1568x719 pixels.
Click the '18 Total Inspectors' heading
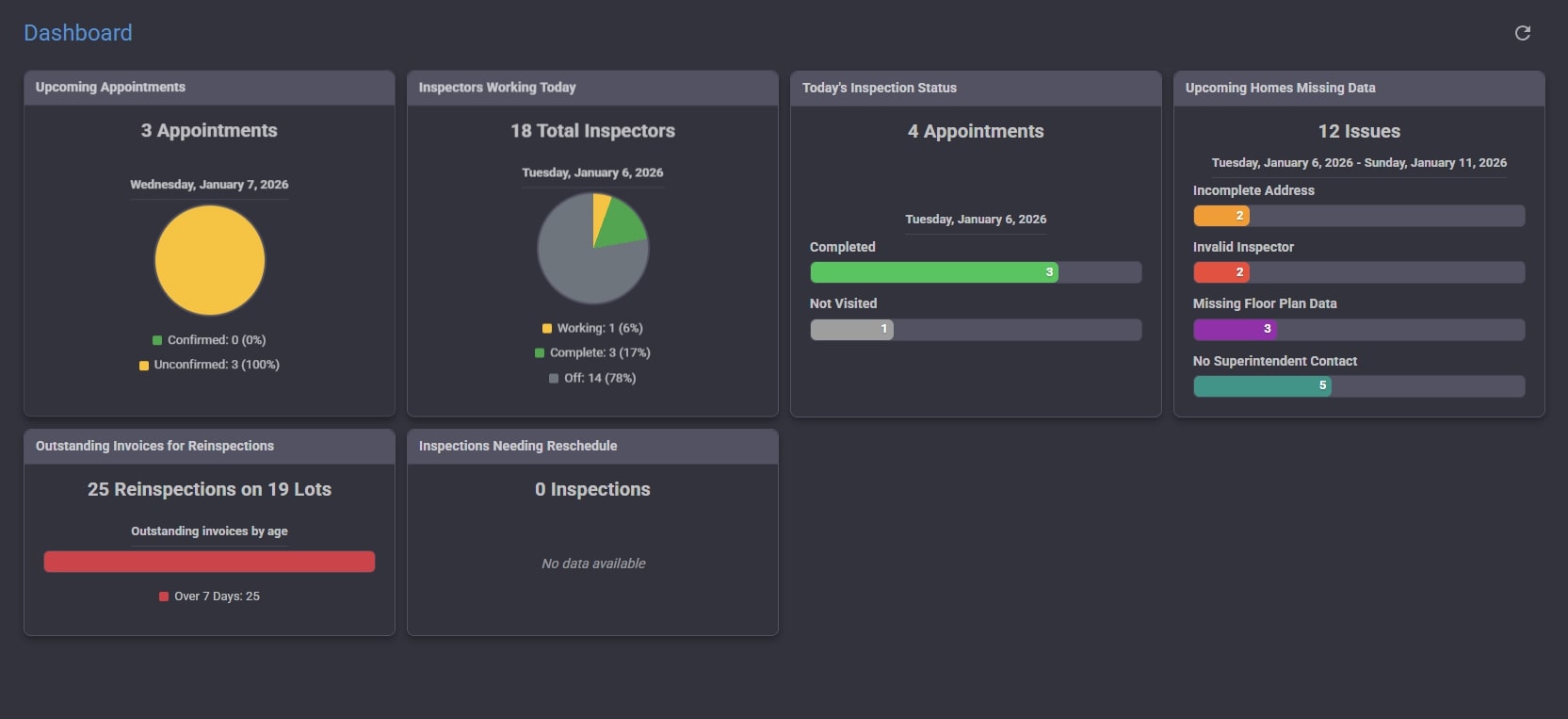(x=592, y=131)
